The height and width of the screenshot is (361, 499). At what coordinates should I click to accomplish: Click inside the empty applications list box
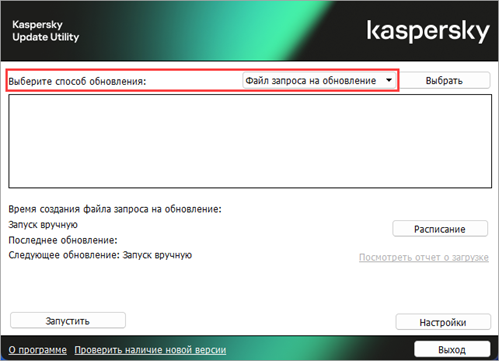tap(250, 141)
